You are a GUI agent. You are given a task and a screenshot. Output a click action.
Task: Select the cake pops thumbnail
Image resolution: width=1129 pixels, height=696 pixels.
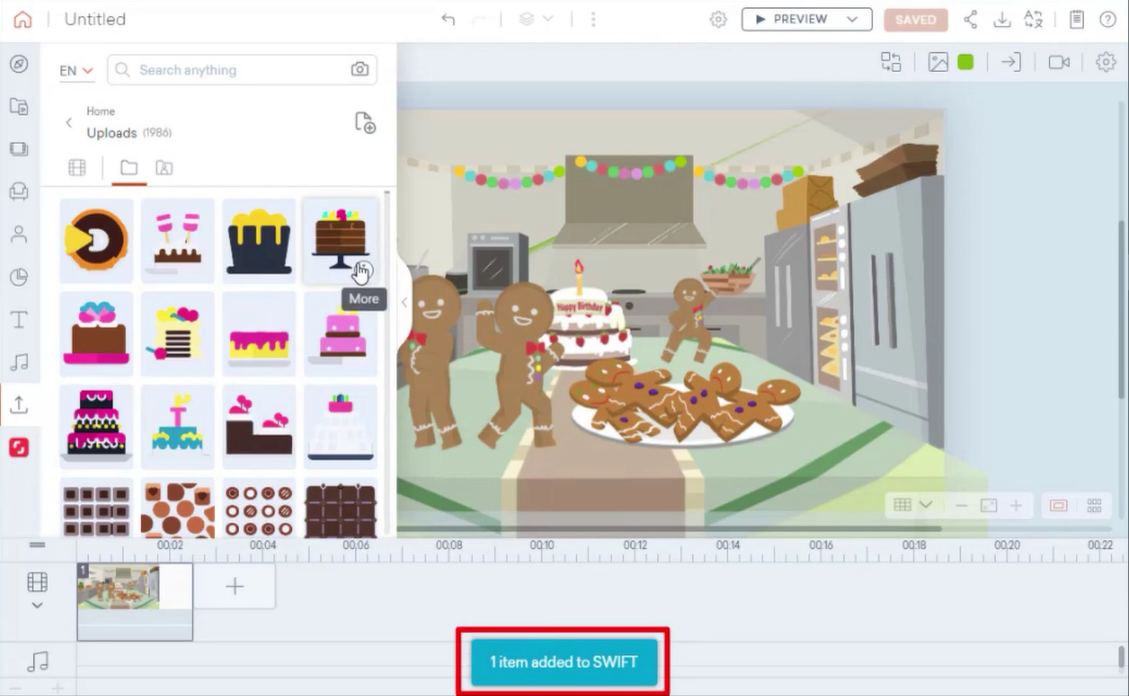coord(178,240)
